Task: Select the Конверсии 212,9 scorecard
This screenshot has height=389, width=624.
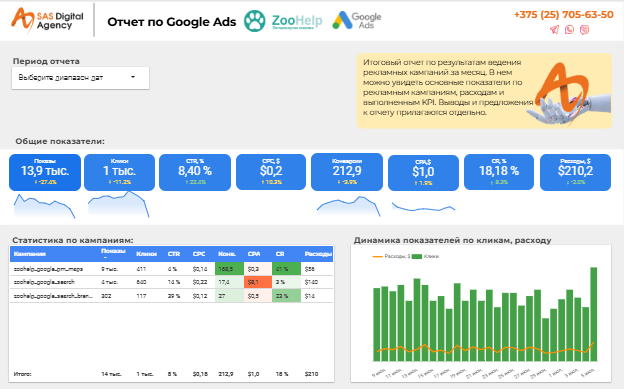Action: 347,172
